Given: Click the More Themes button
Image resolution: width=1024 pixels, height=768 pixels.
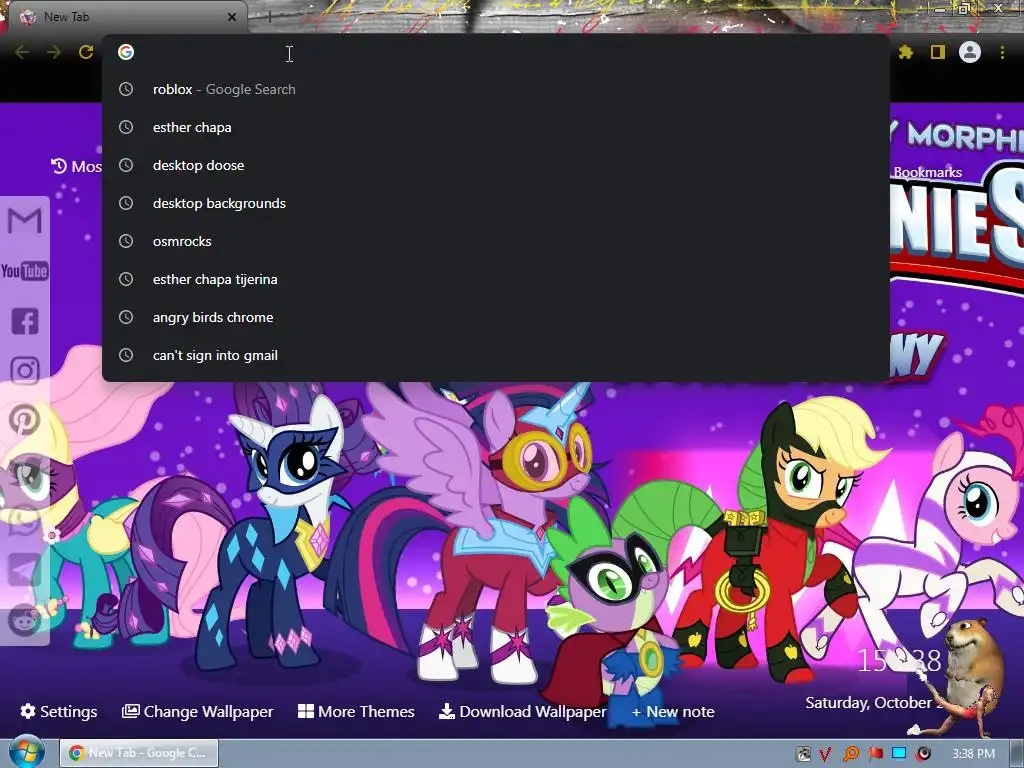Looking at the screenshot, I should 356,711.
